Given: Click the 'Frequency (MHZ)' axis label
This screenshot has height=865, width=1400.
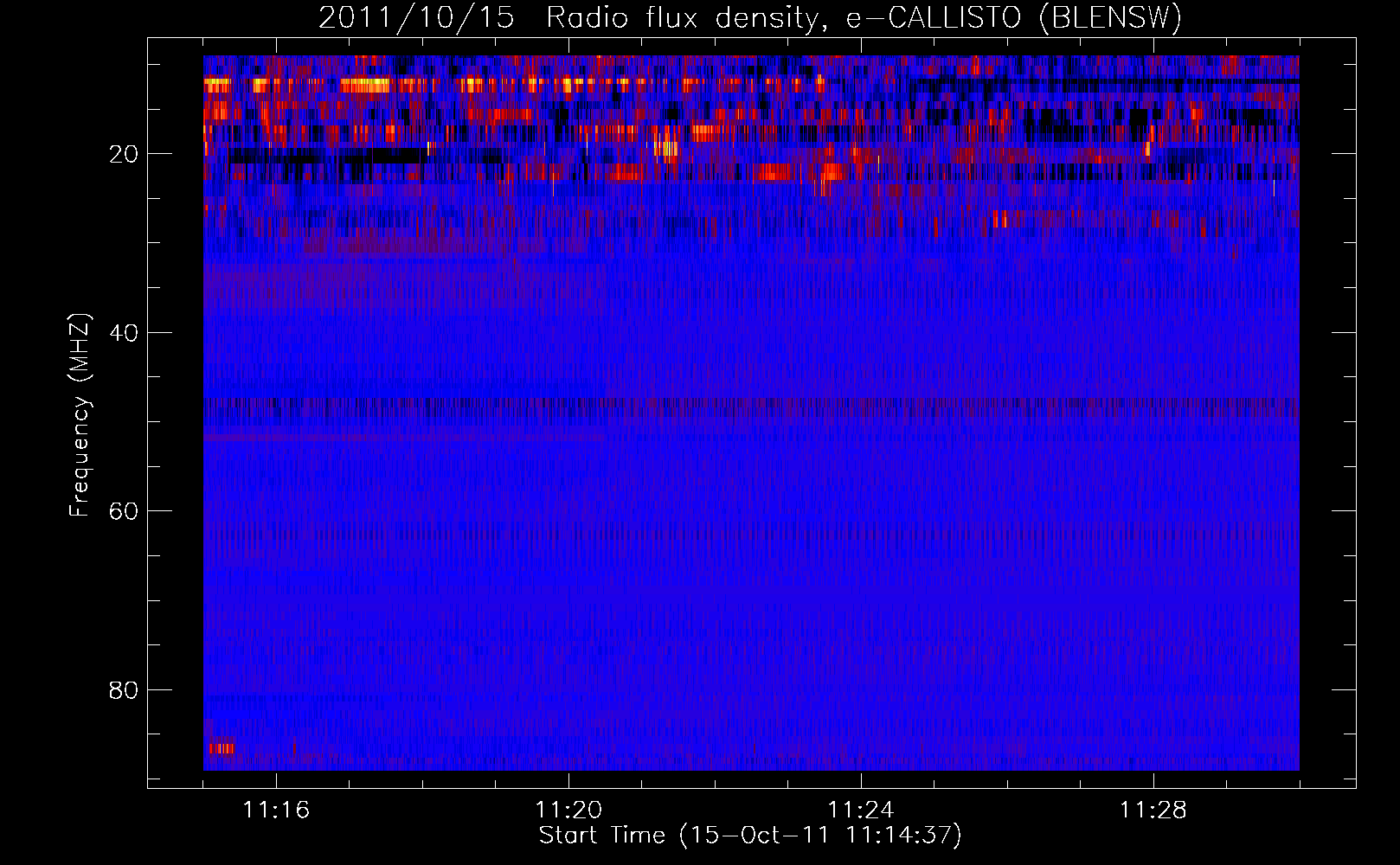Looking at the screenshot, I should tap(80, 415).
